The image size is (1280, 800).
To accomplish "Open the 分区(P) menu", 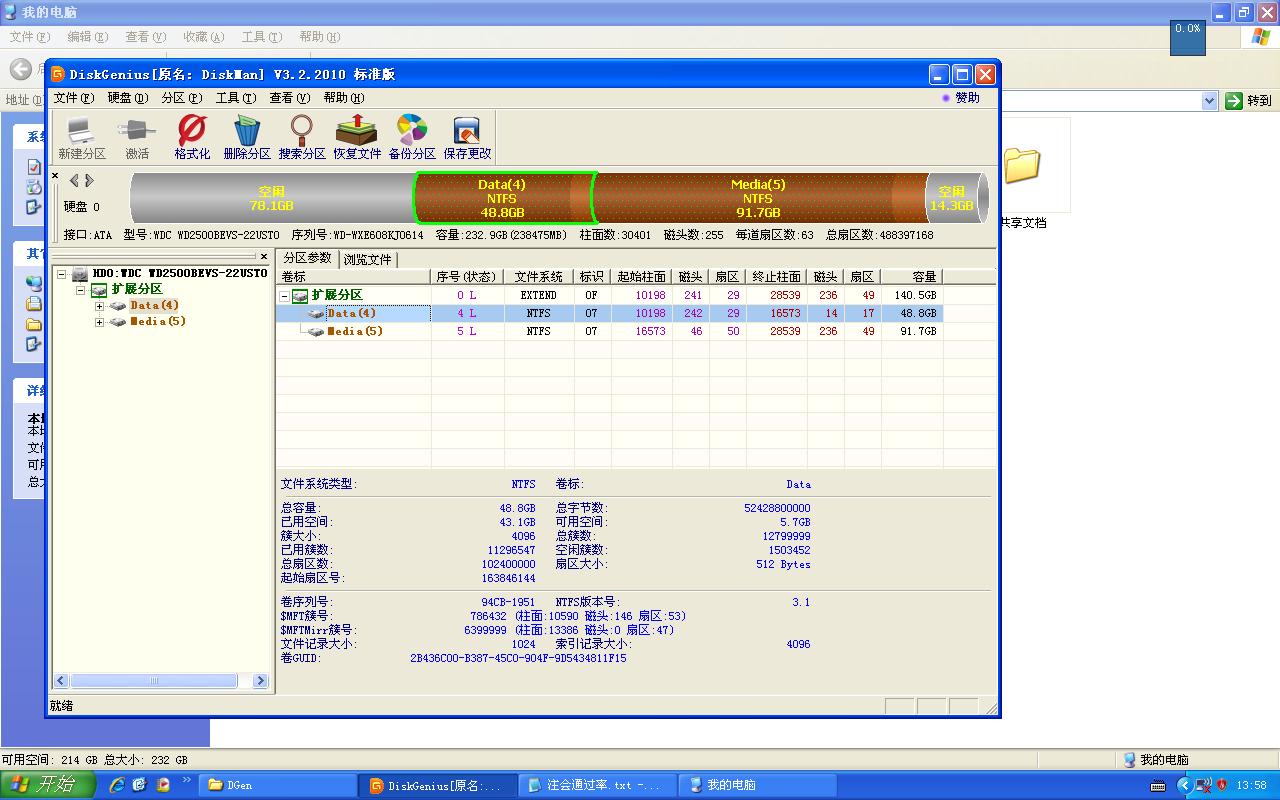I will click(x=181, y=98).
